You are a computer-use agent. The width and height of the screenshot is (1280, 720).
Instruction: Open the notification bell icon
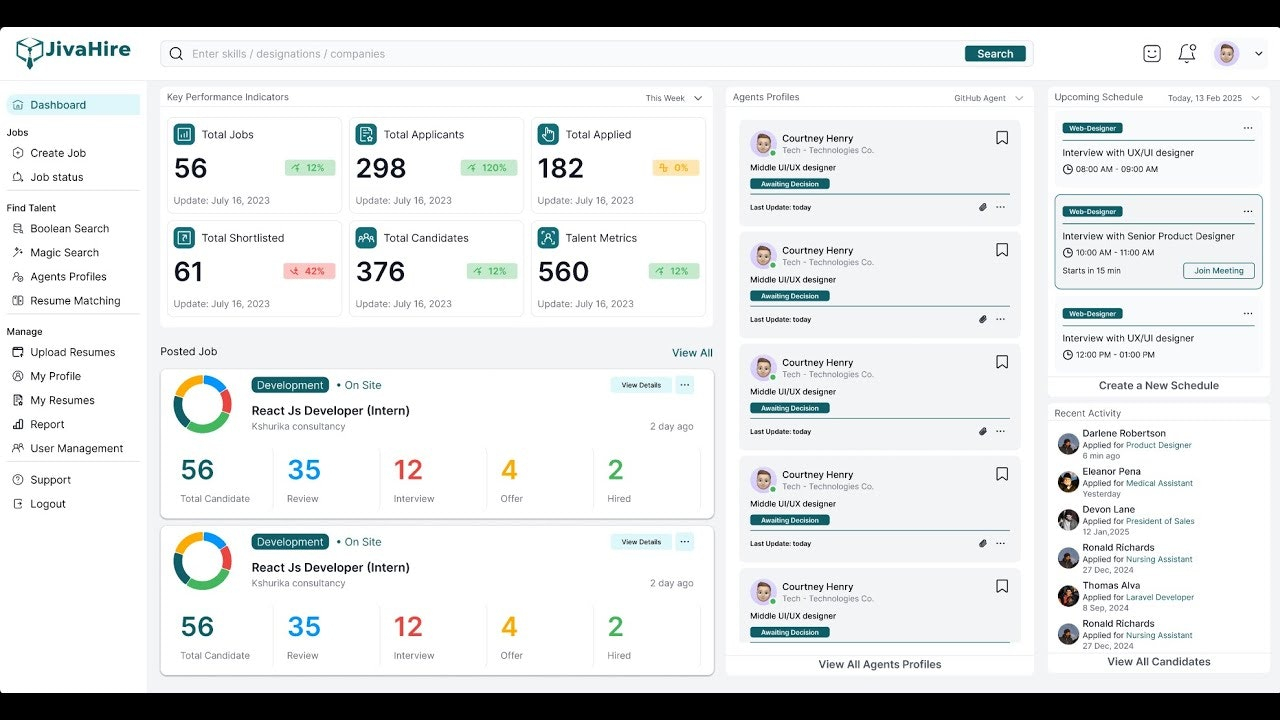[1187, 54]
